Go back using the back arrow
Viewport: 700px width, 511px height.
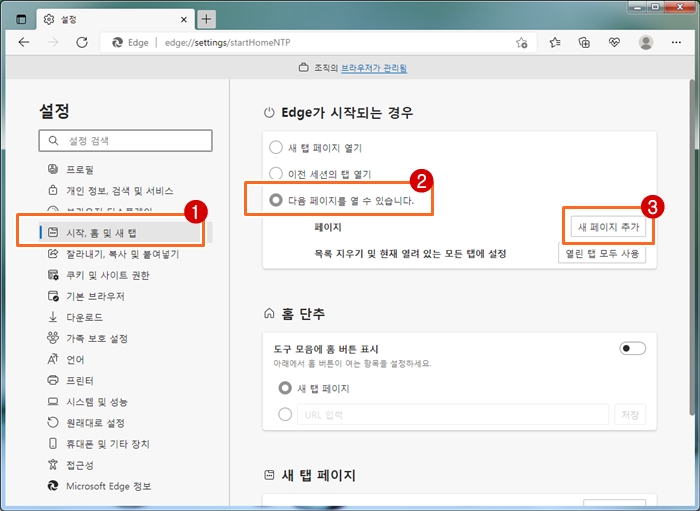[24, 42]
